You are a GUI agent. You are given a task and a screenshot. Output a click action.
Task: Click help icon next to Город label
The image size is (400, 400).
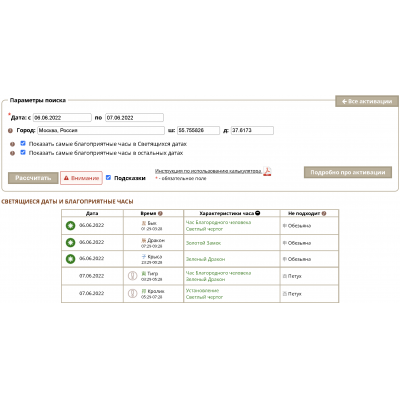click(x=10, y=131)
